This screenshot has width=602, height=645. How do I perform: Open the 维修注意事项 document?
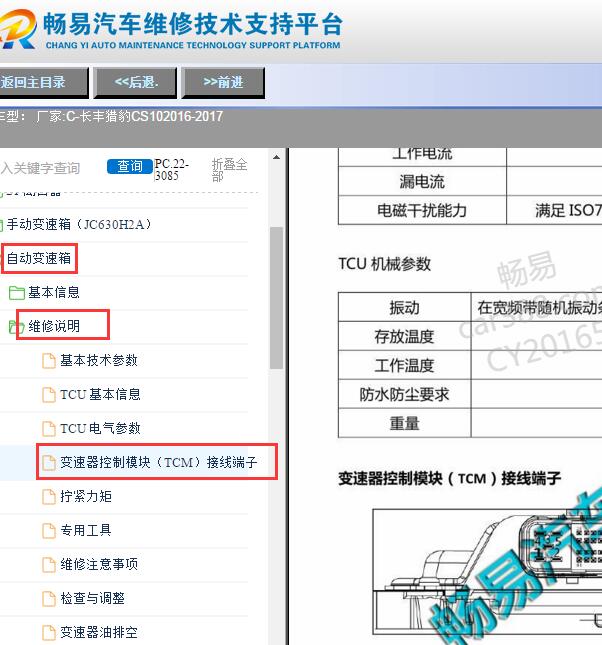pyautogui.click(x=99, y=564)
